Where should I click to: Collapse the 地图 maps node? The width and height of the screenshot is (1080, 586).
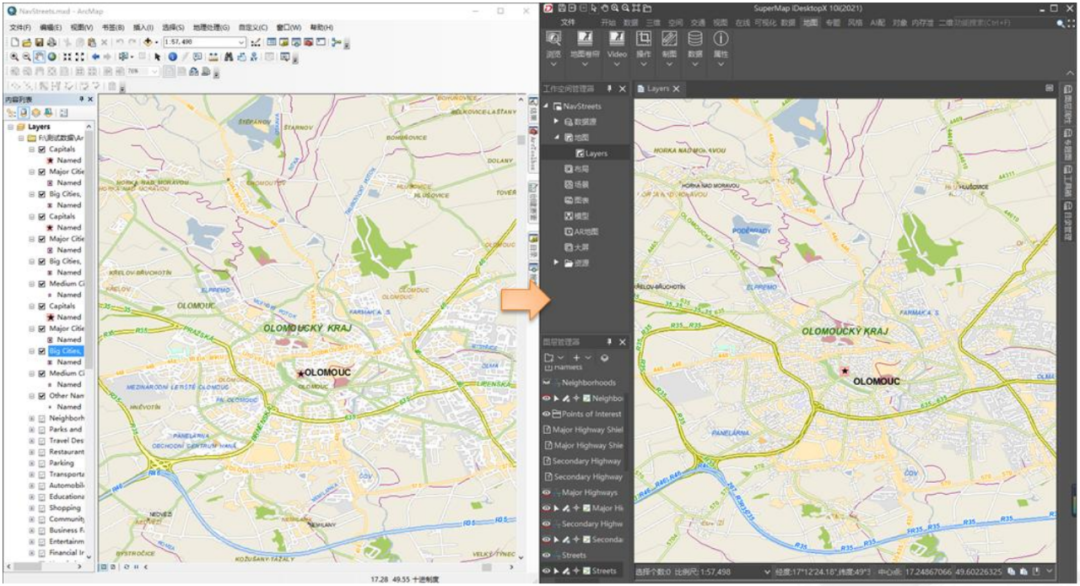(557, 137)
